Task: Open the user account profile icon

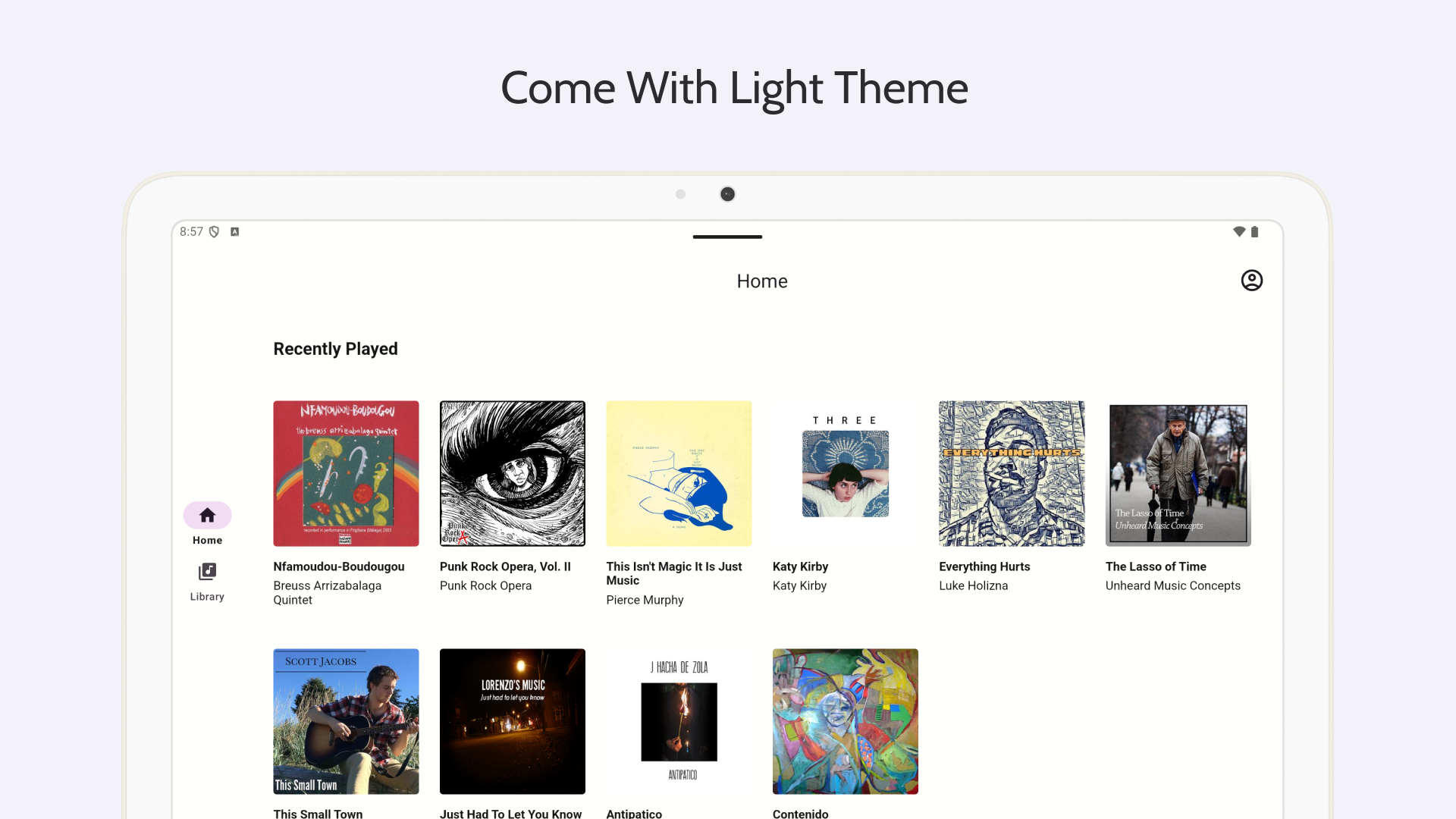Action: [x=1251, y=281]
